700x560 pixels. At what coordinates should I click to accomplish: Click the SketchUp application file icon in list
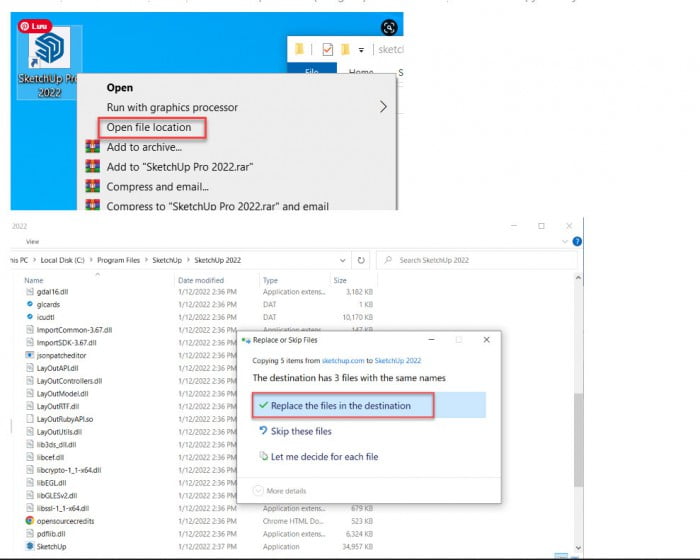(29, 547)
